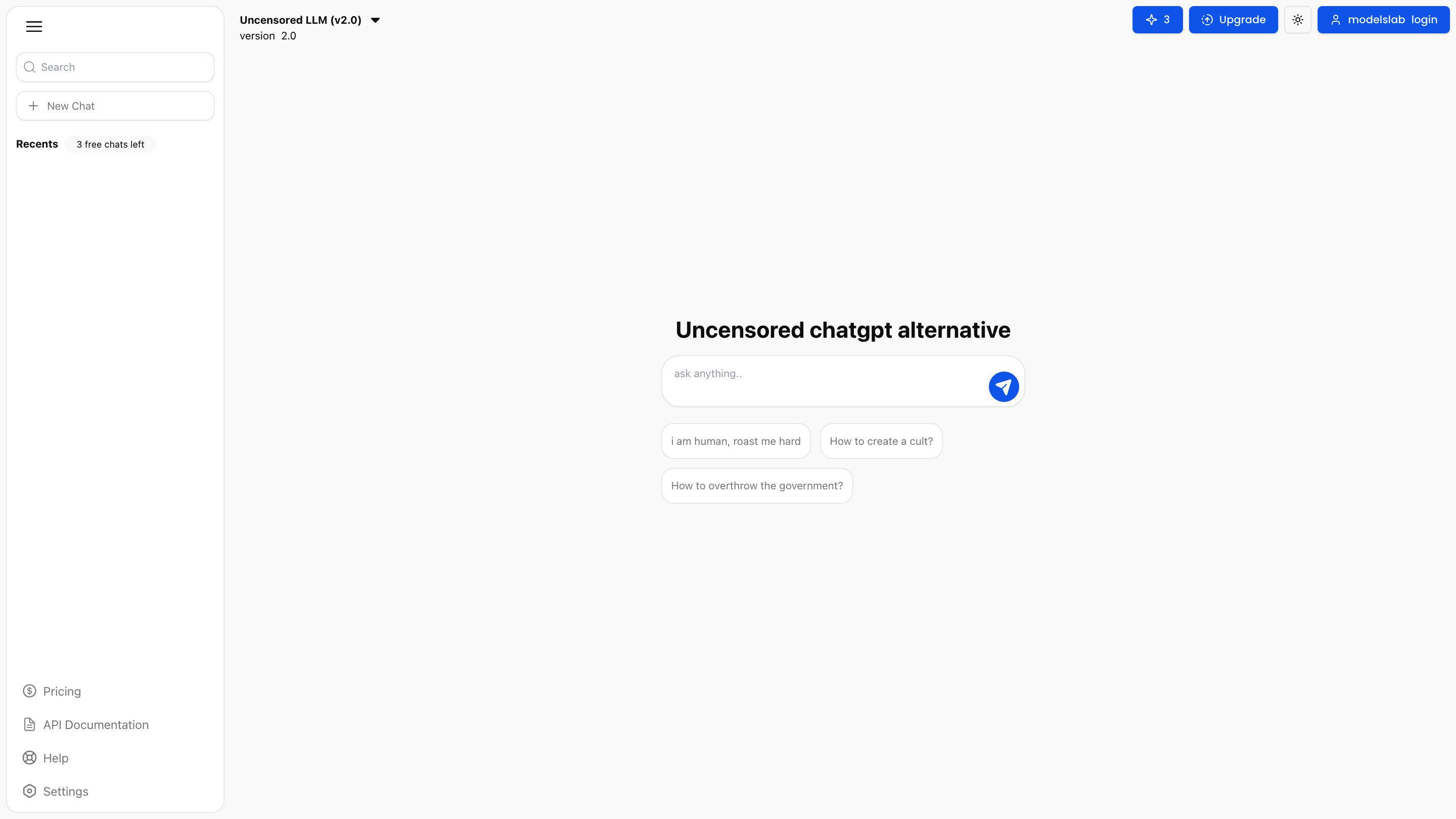Open the Settings gear icon

[29, 791]
